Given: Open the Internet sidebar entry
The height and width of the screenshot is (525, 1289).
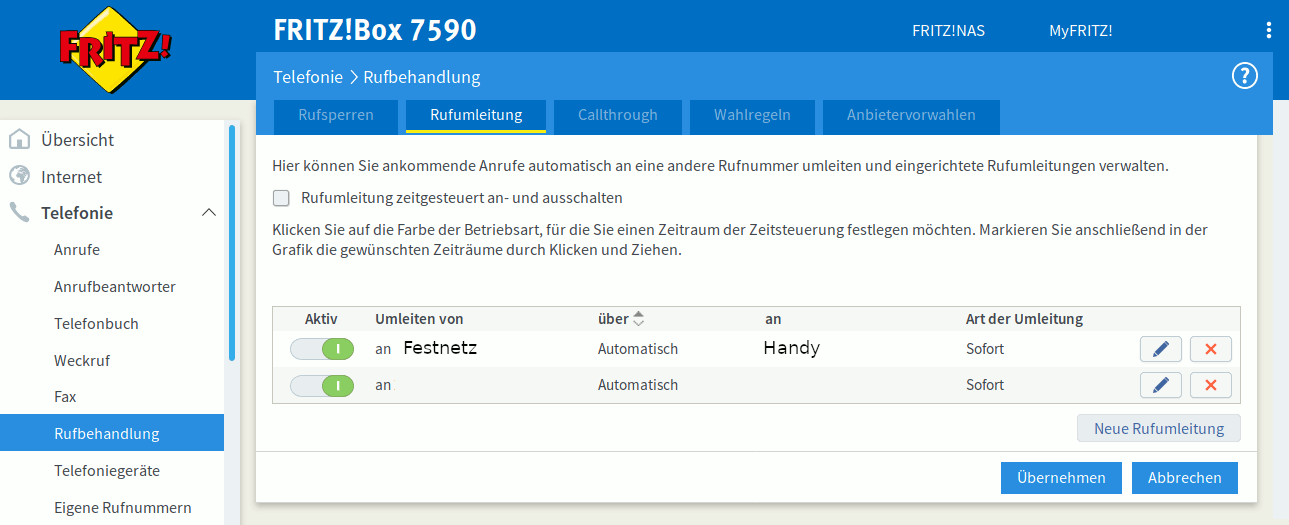Looking at the screenshot, I should [112, 177].
